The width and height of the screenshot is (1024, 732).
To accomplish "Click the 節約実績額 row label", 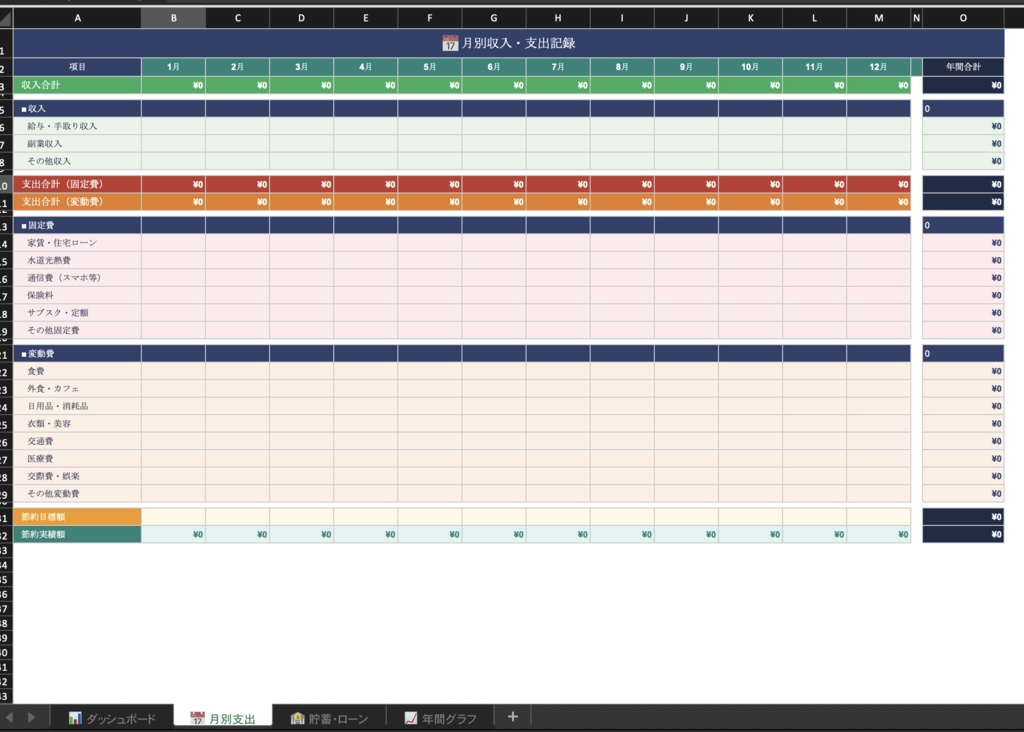I will coord(77,534).
